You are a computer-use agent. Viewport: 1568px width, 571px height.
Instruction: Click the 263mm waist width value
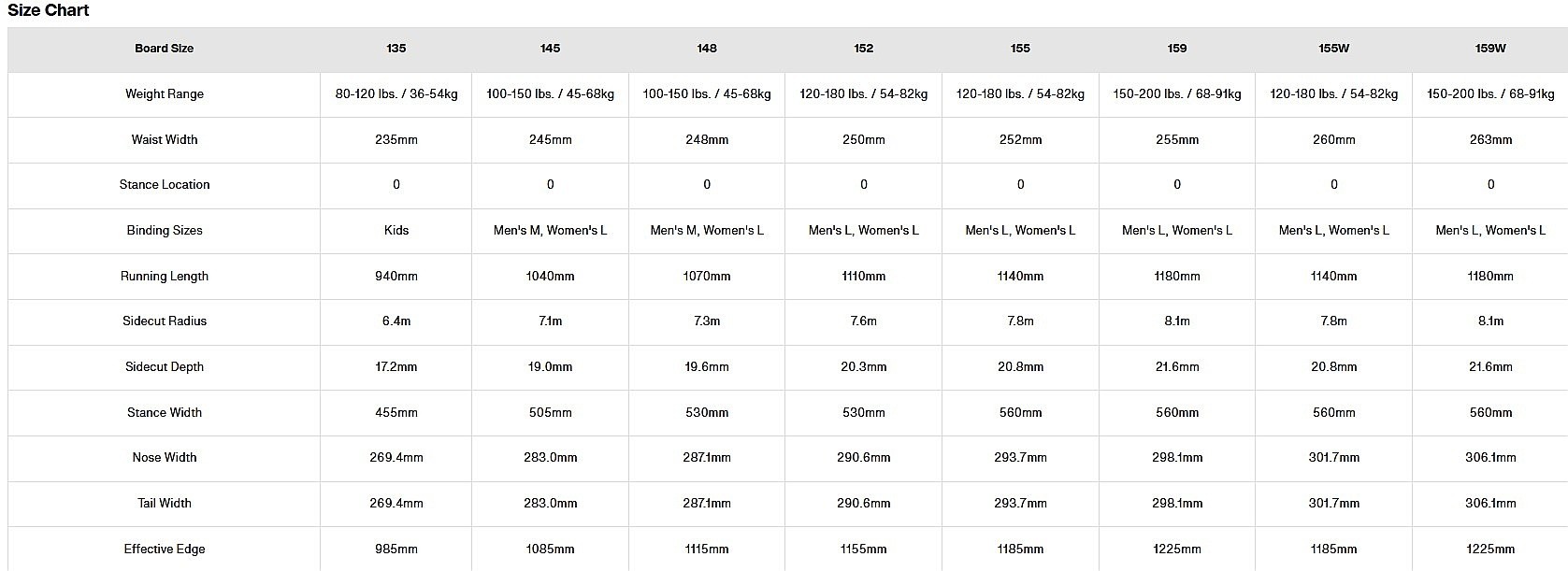pyautogui.click(x=1490, y=140)
